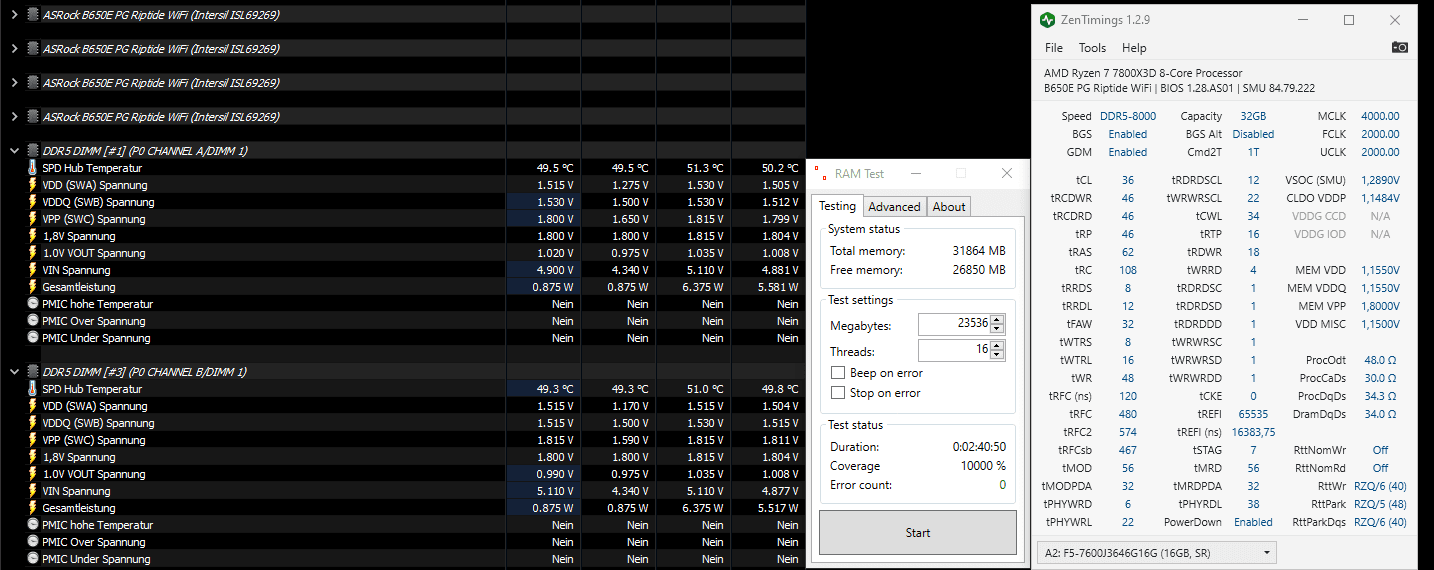The width and height of the screenshot is (1434, 570).
Task: Click status icon of DIMM #3 PMIC hohe Temperatur
Action: tap(32, 525)
